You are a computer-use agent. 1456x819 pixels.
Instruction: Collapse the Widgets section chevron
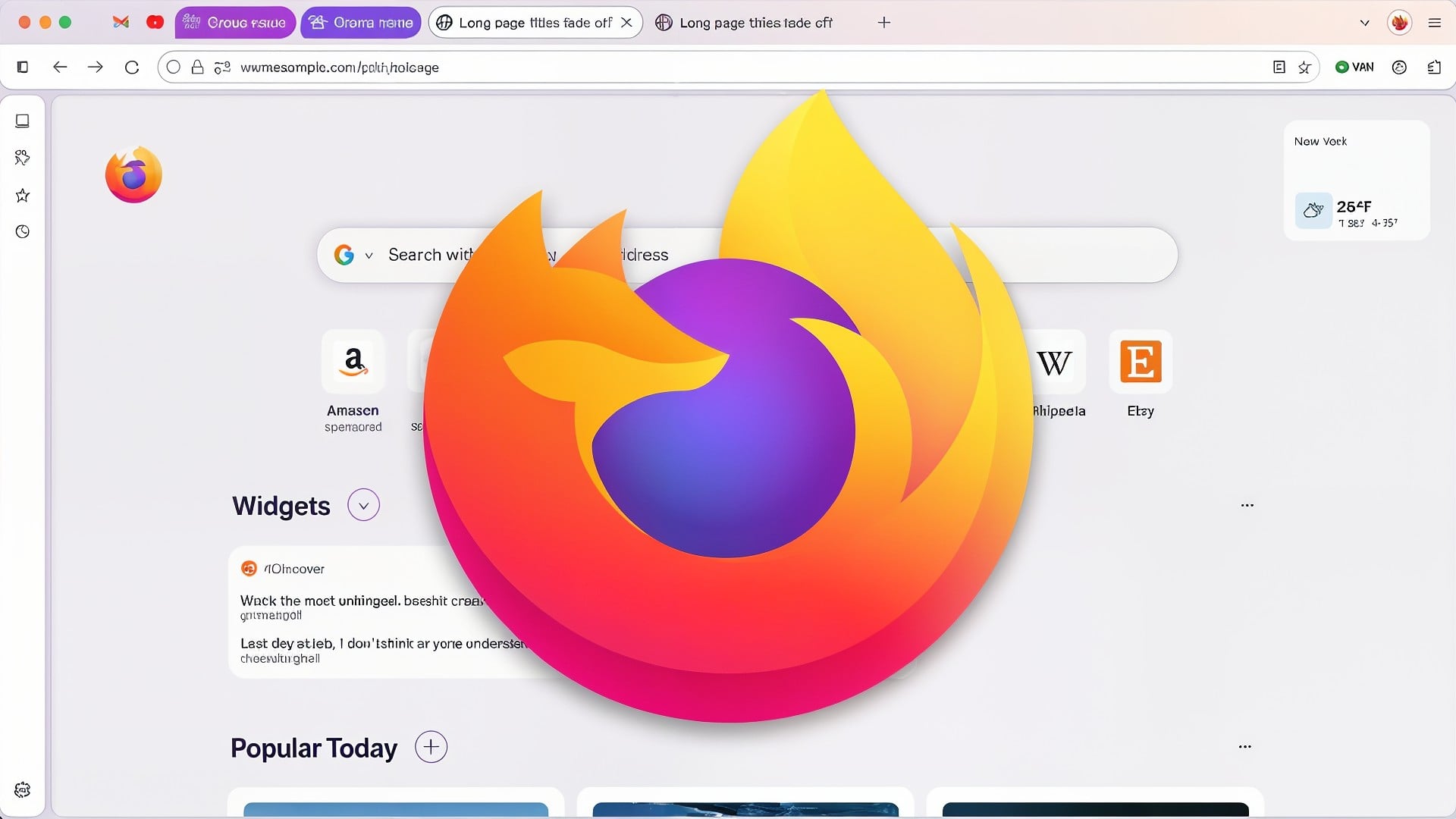coord(363,506)
